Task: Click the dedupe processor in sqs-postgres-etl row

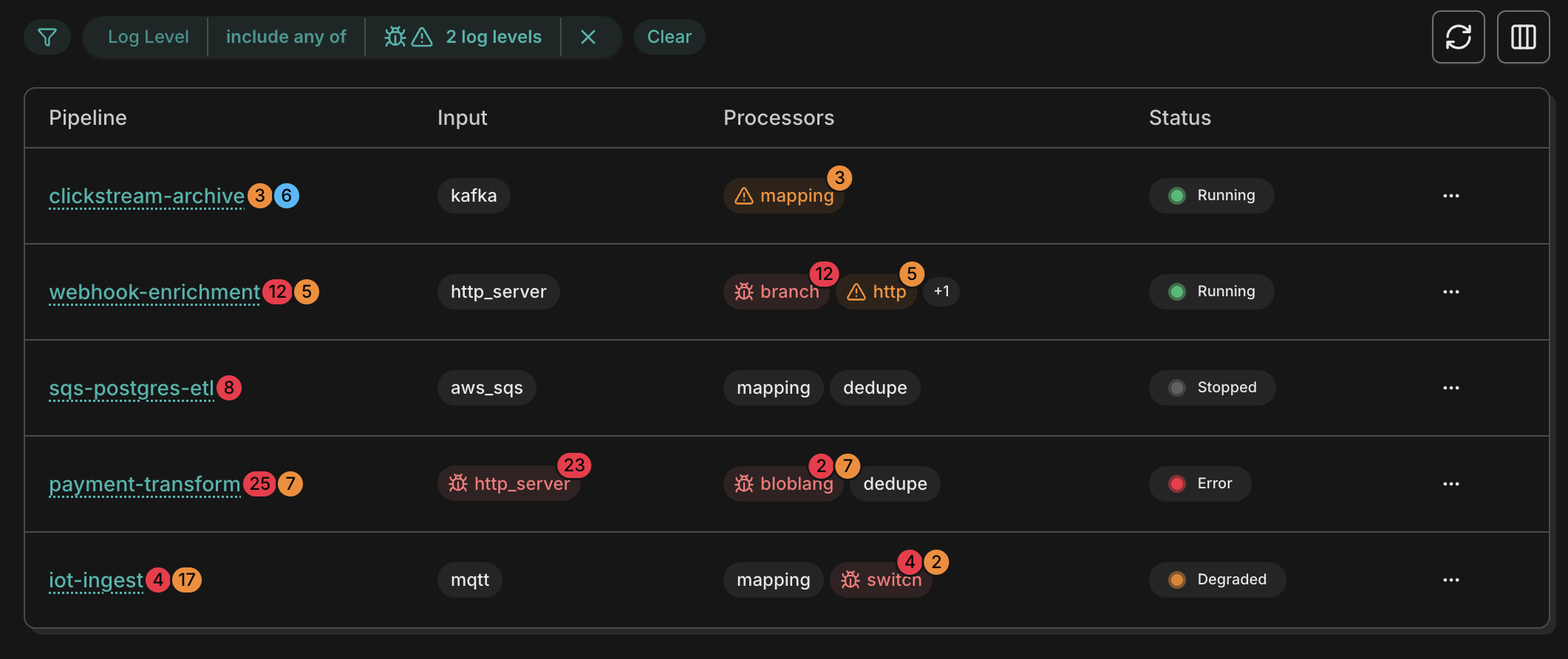Action: click(x=875, y=388)
